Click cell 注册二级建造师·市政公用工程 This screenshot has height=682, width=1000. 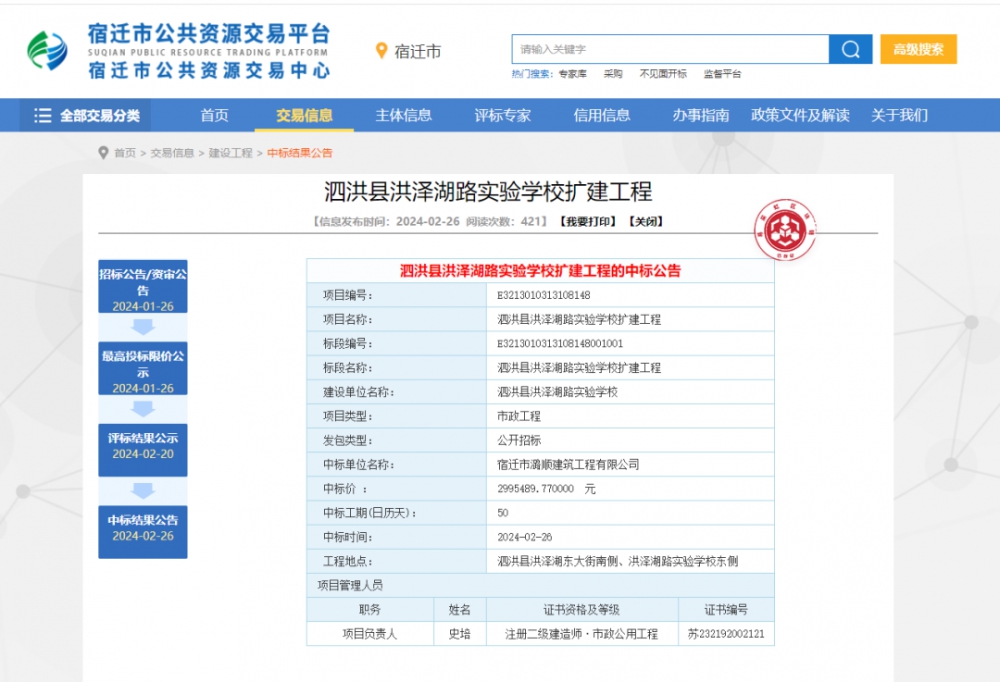pos(582,634)
